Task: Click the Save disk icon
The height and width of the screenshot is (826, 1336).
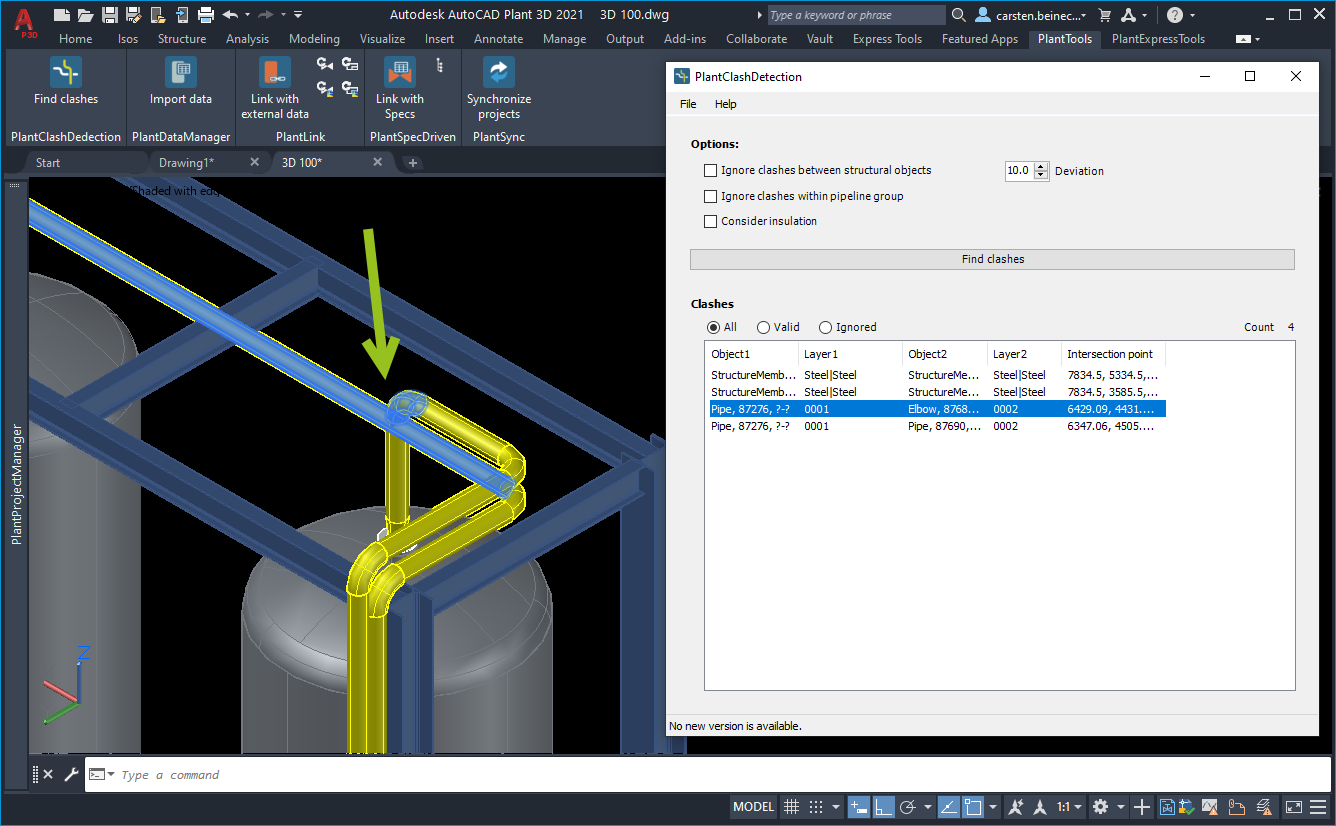Action: coord(110,15)
